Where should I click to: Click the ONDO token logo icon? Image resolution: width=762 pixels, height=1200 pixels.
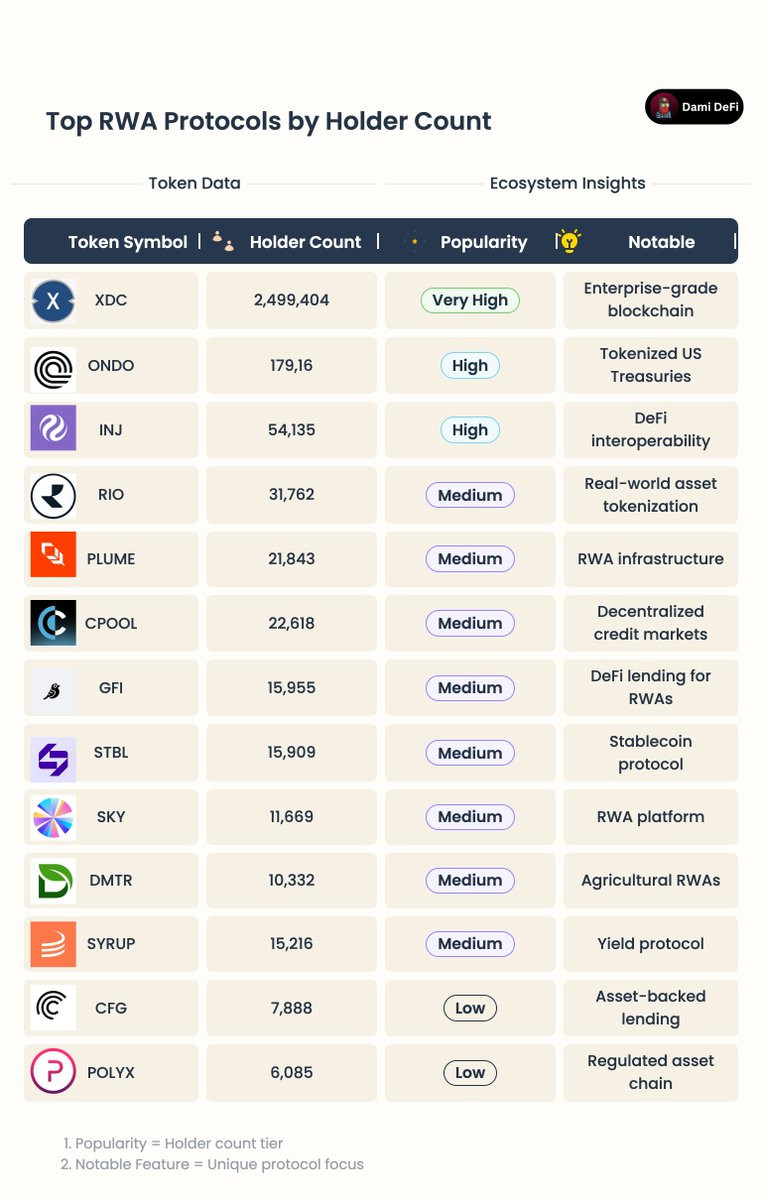point(53,366)
